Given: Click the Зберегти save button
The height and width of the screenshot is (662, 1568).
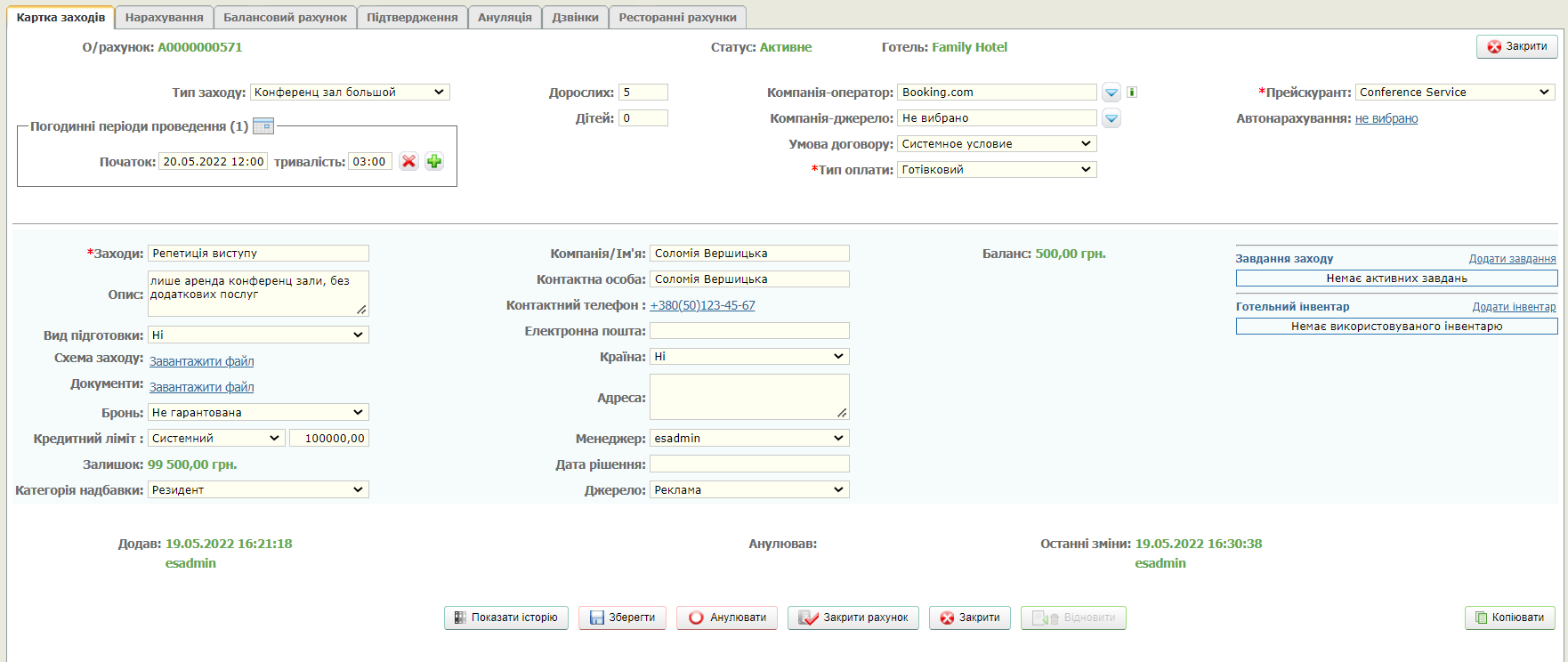Looking at the screenshot, I should point(622,618).
